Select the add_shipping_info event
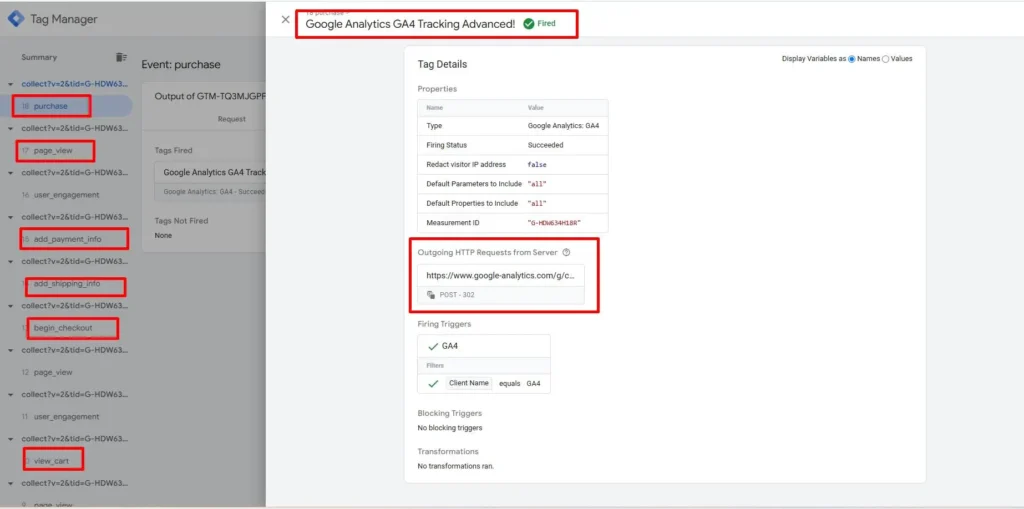This screenshot has width=1024, height=509. point(66,284)
